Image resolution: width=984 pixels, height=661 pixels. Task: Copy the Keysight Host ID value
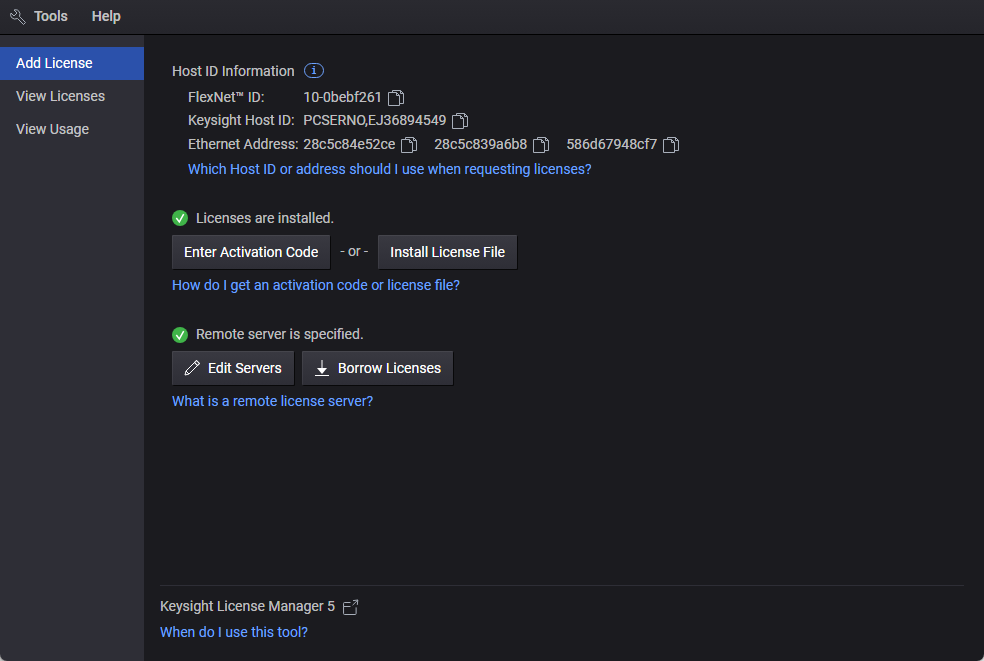[x=460, y=121]
